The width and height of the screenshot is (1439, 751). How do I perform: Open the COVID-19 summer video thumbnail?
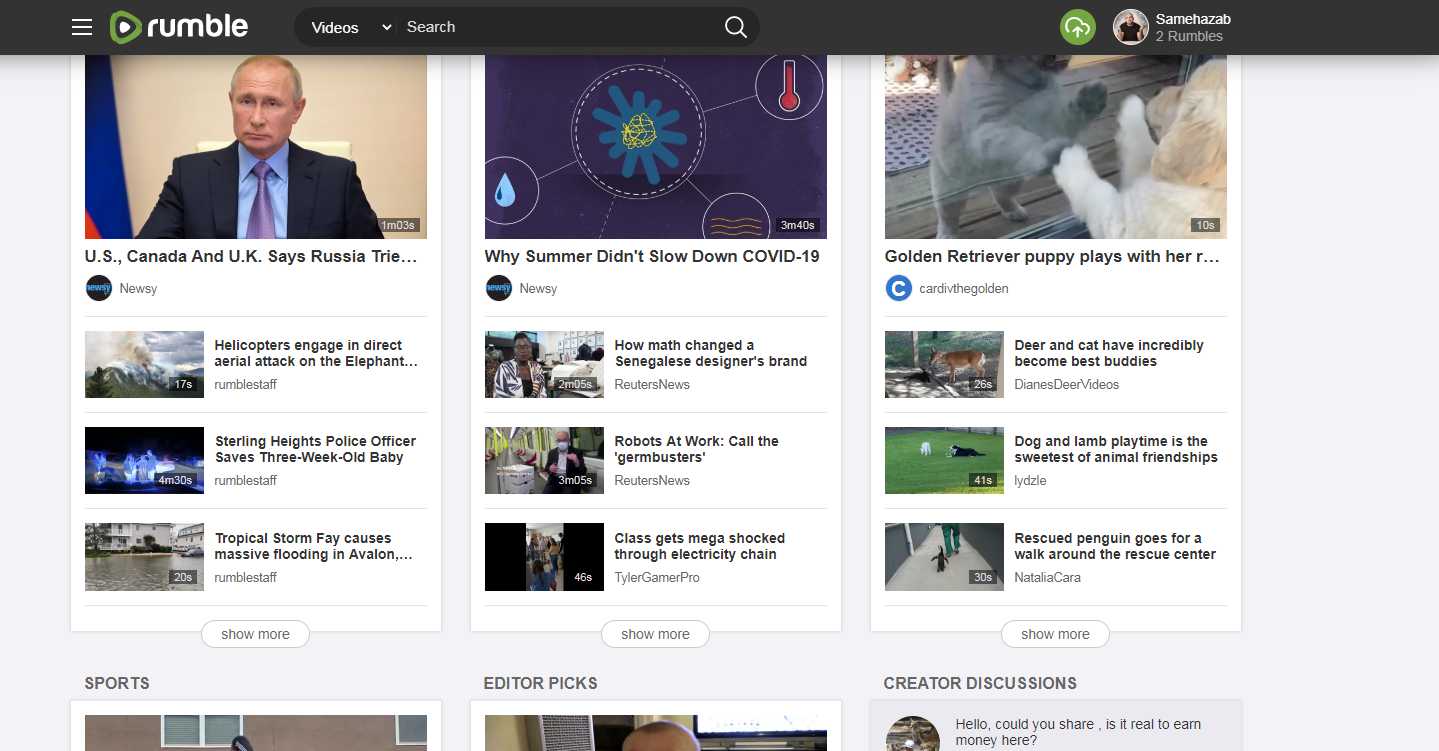[656, 147]
